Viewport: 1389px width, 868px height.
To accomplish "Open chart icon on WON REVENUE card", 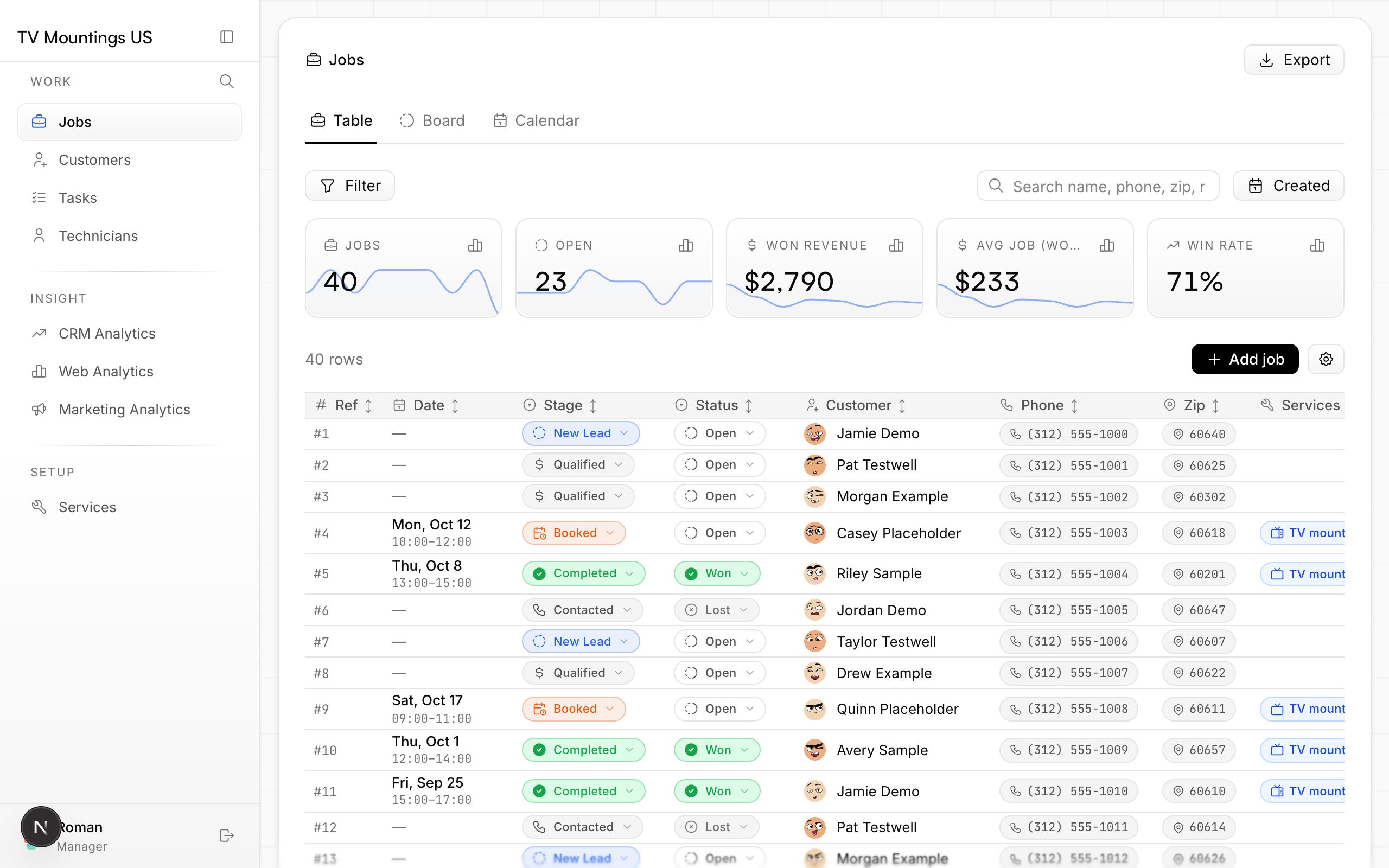I will tap(896, 246).
